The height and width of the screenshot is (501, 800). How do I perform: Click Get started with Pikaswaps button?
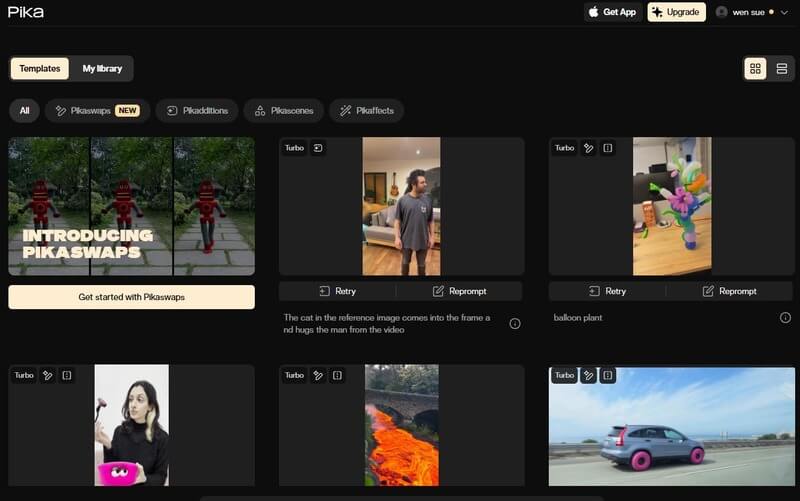[132, 297]
